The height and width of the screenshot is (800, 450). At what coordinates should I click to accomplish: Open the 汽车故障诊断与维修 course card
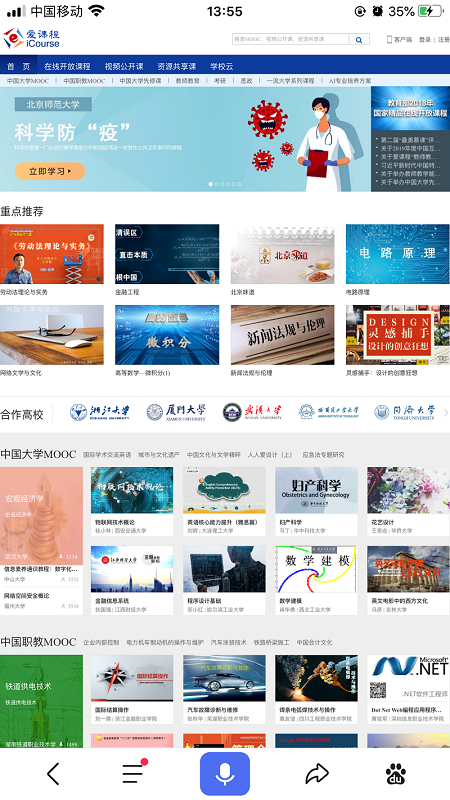point(224,689)
